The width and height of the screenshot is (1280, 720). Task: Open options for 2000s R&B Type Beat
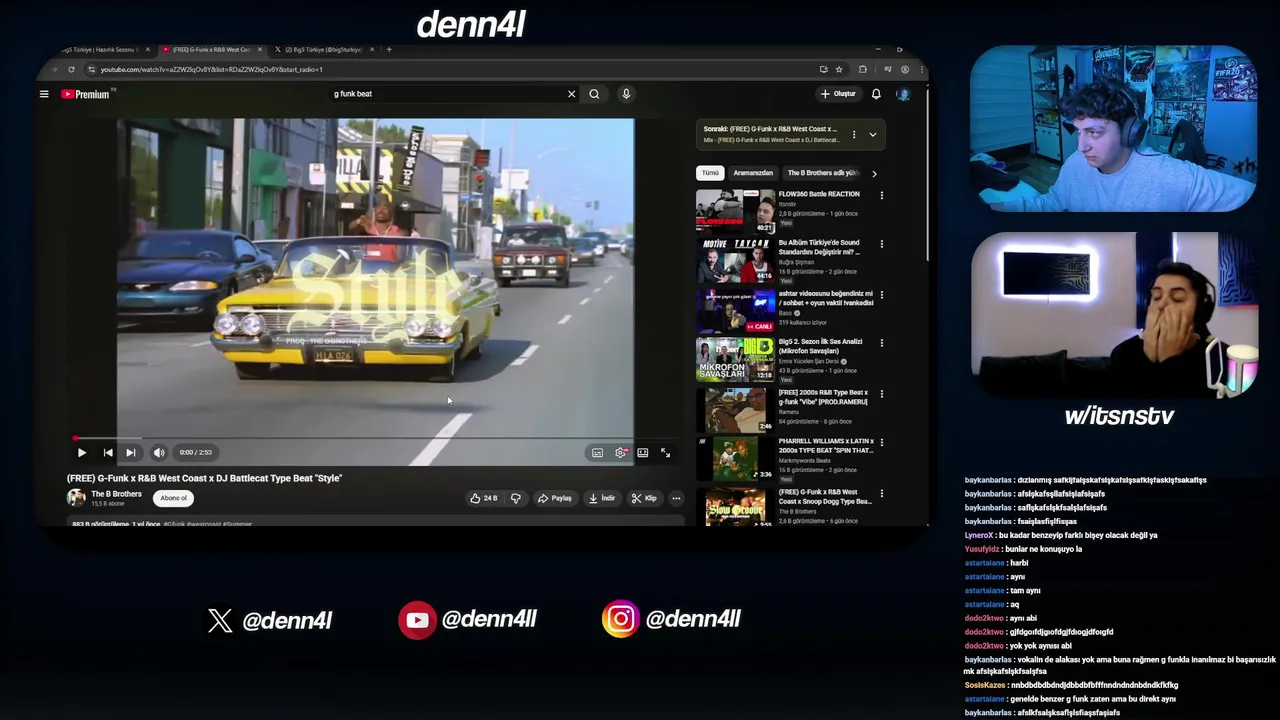882,394
